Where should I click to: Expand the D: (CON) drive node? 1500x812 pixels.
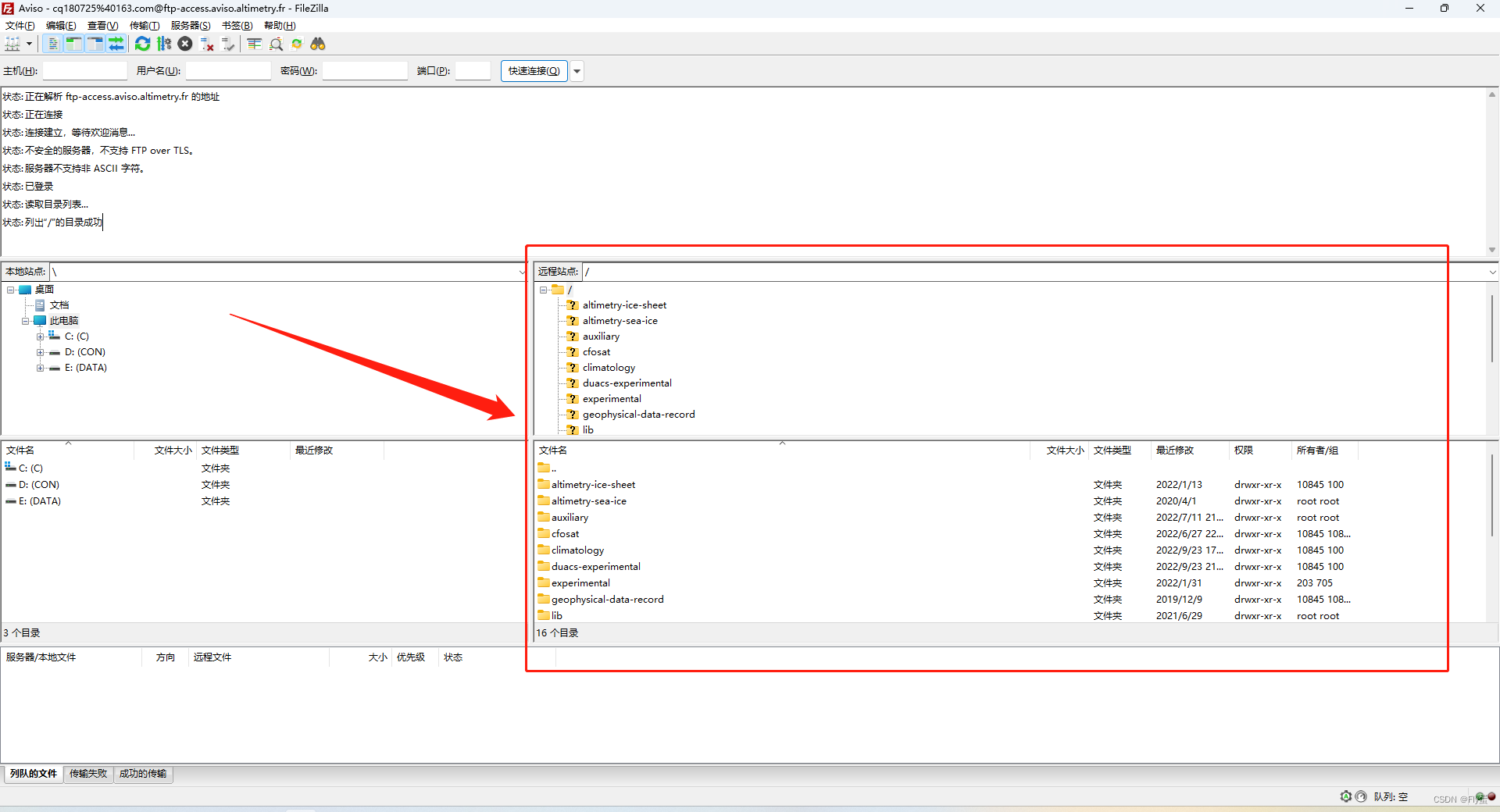(40, 352)
